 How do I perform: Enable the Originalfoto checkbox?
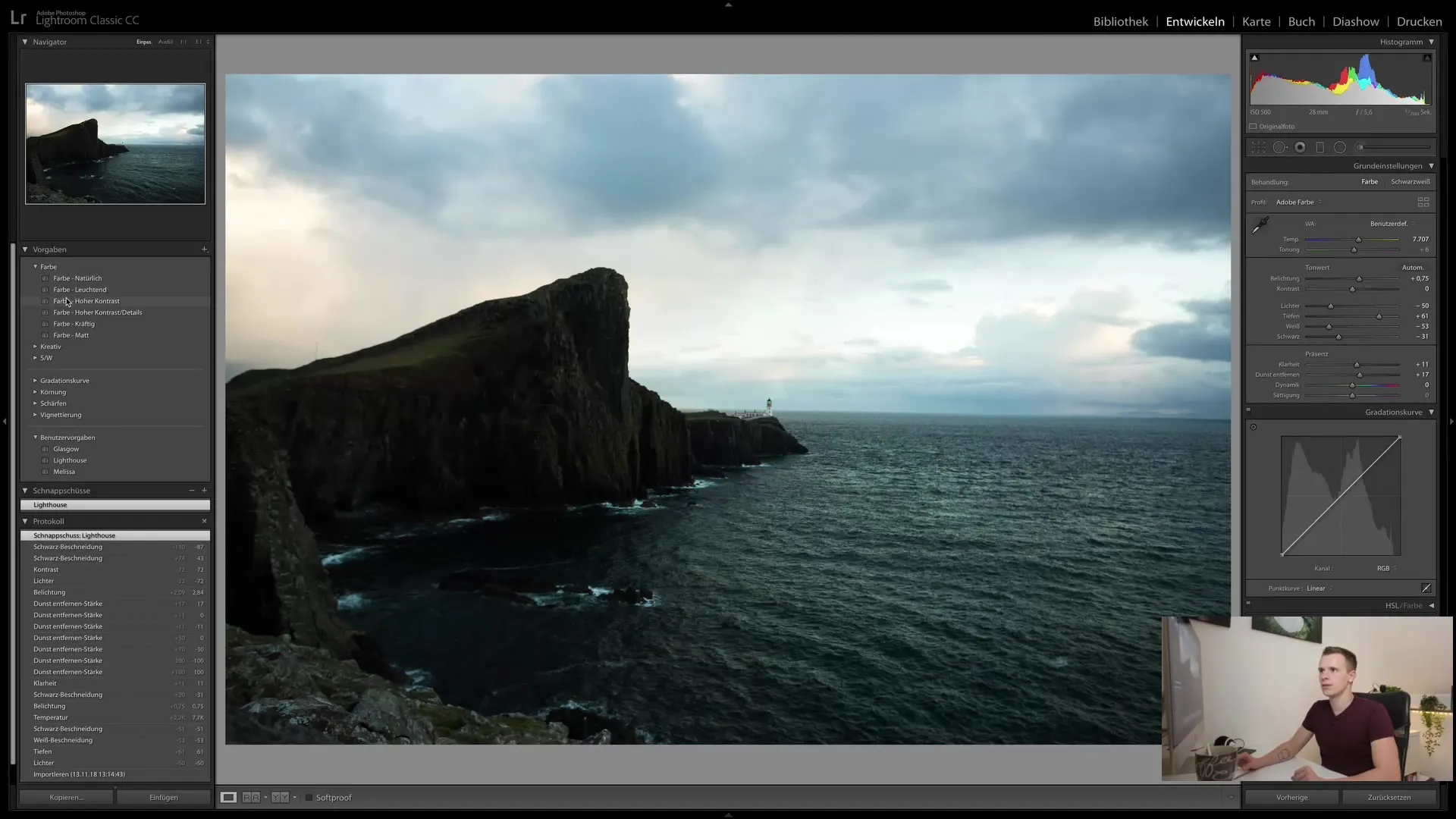[x=1254, y=127]
